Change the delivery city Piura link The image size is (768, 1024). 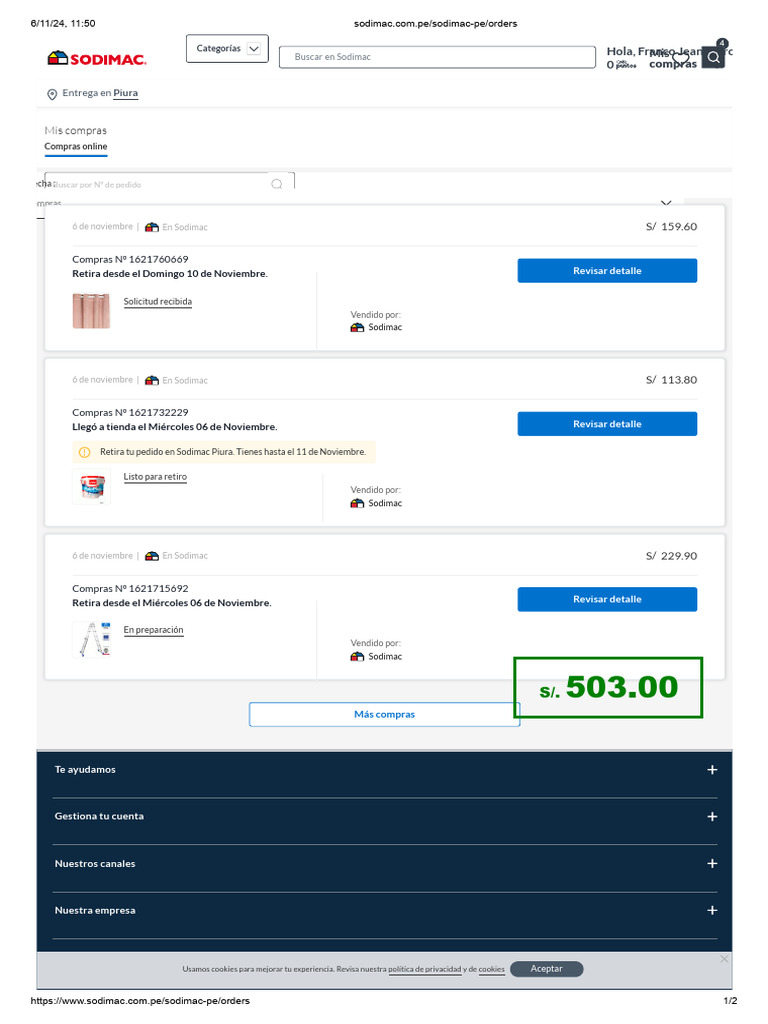(125, 93)
